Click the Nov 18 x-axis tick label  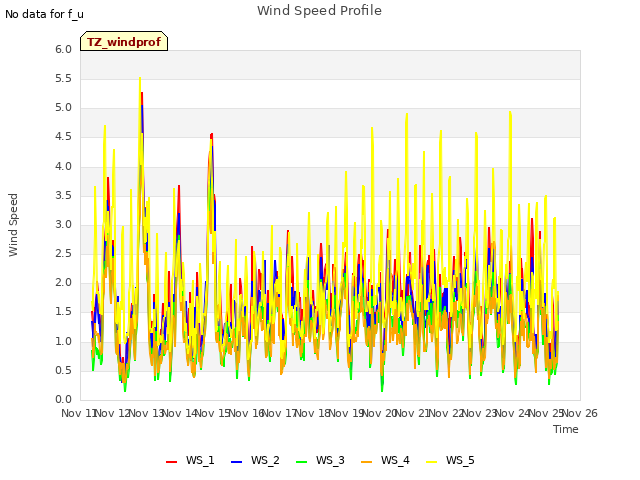313,413
